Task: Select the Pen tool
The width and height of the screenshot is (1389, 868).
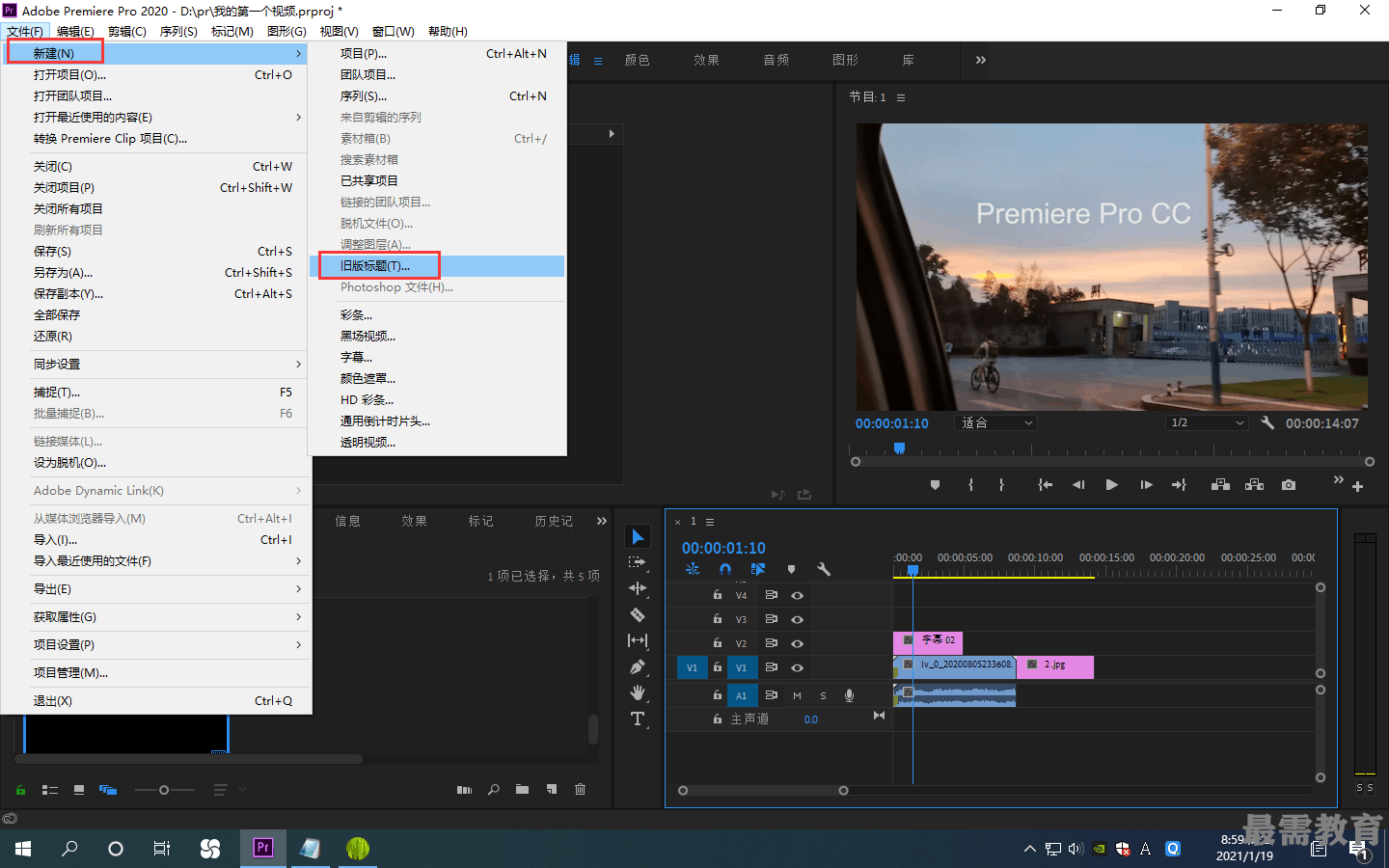Action: pos(638,666)
